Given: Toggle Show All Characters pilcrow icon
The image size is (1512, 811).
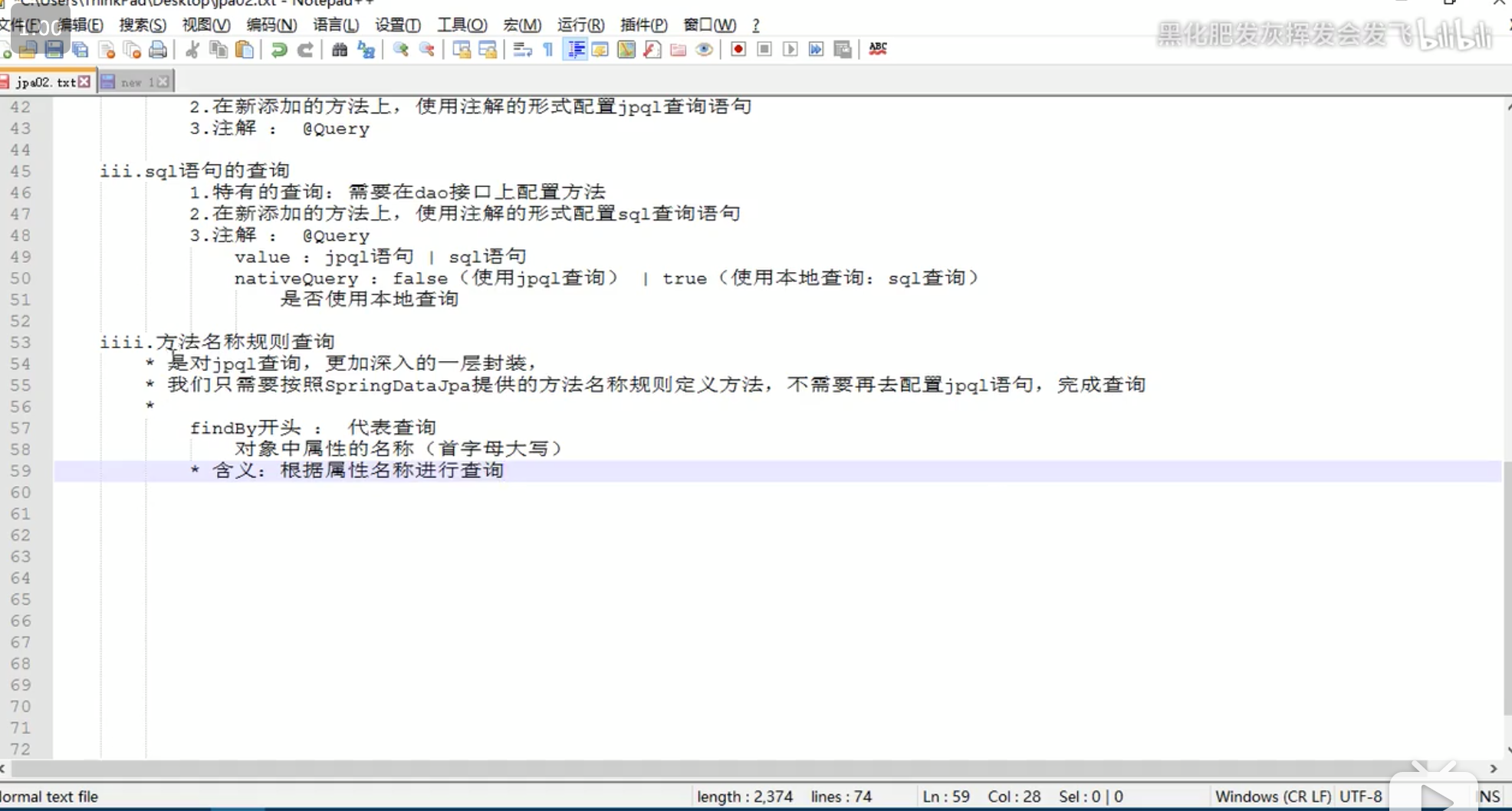Looking at the screenshot, I should coord(548,50).
